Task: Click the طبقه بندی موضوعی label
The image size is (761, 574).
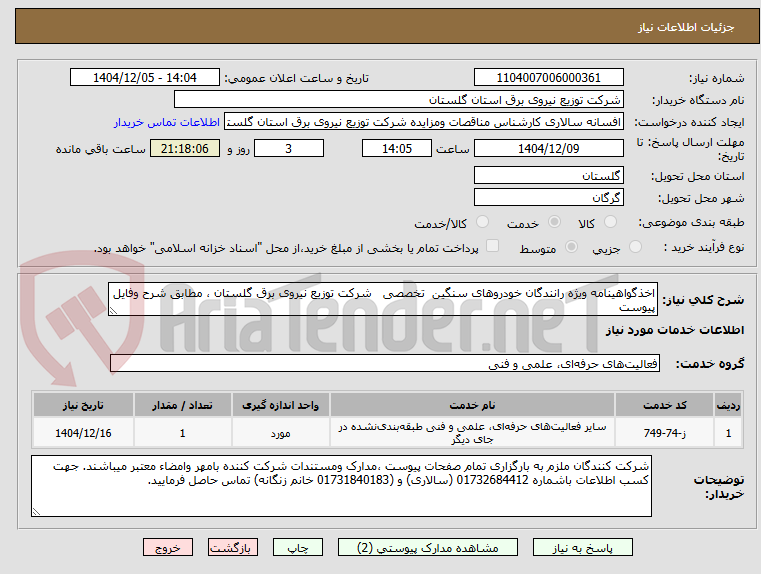Action: [691, 223]
